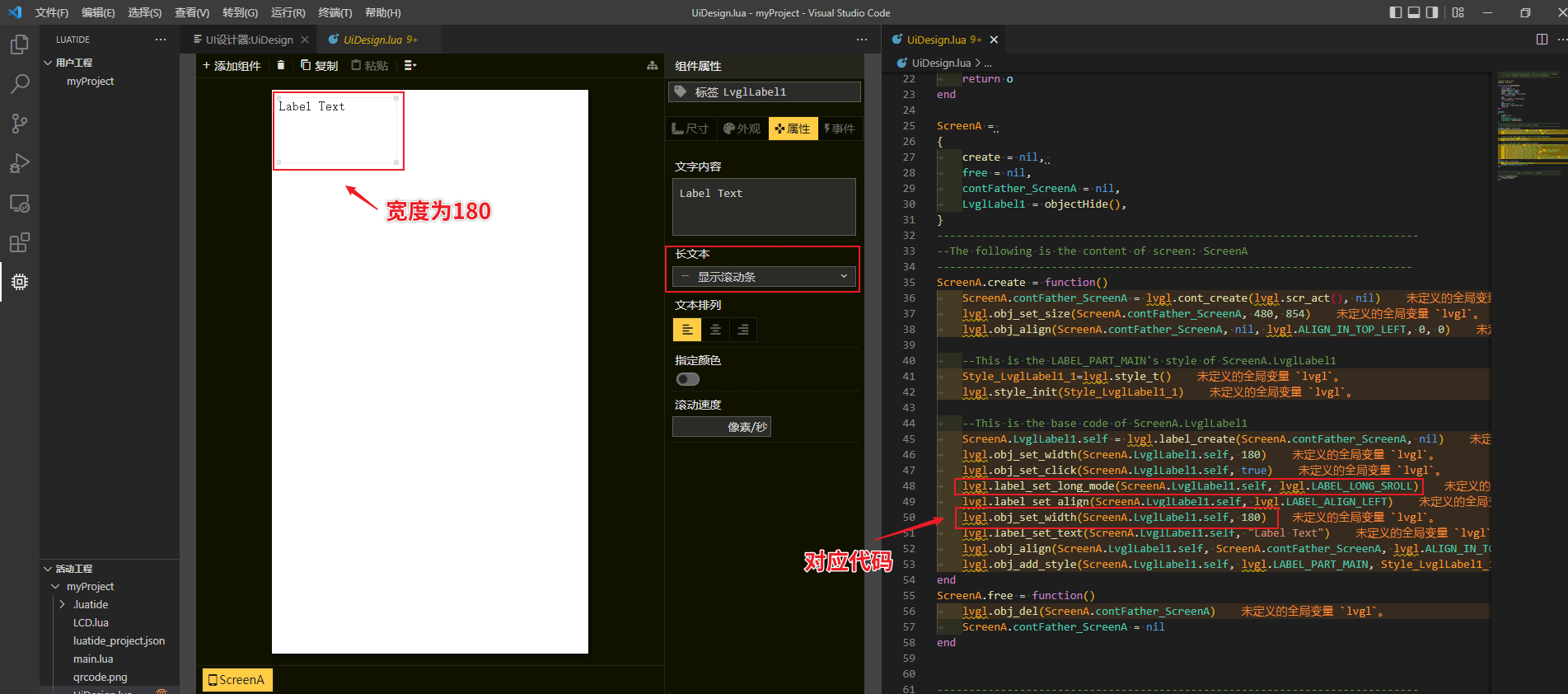
Task: Open the Explorer view in activity bar
Action: (x=20, y=45)
